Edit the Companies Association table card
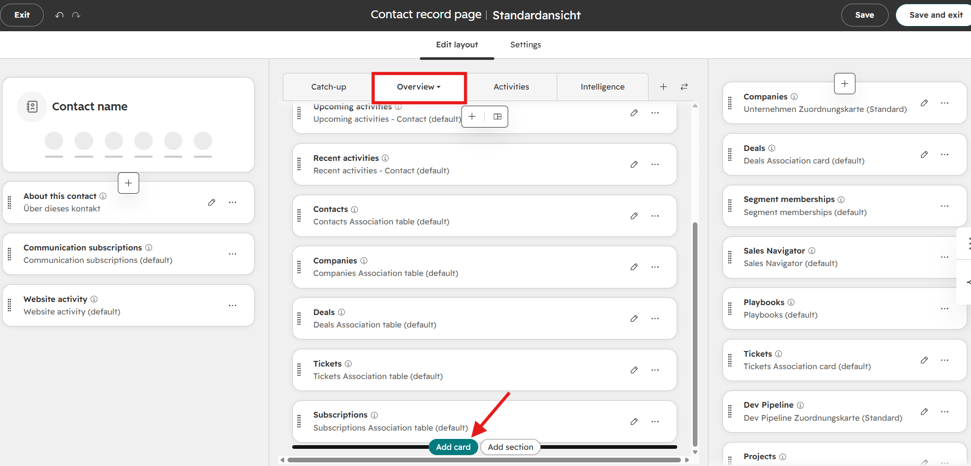 (x=634, y=267)
